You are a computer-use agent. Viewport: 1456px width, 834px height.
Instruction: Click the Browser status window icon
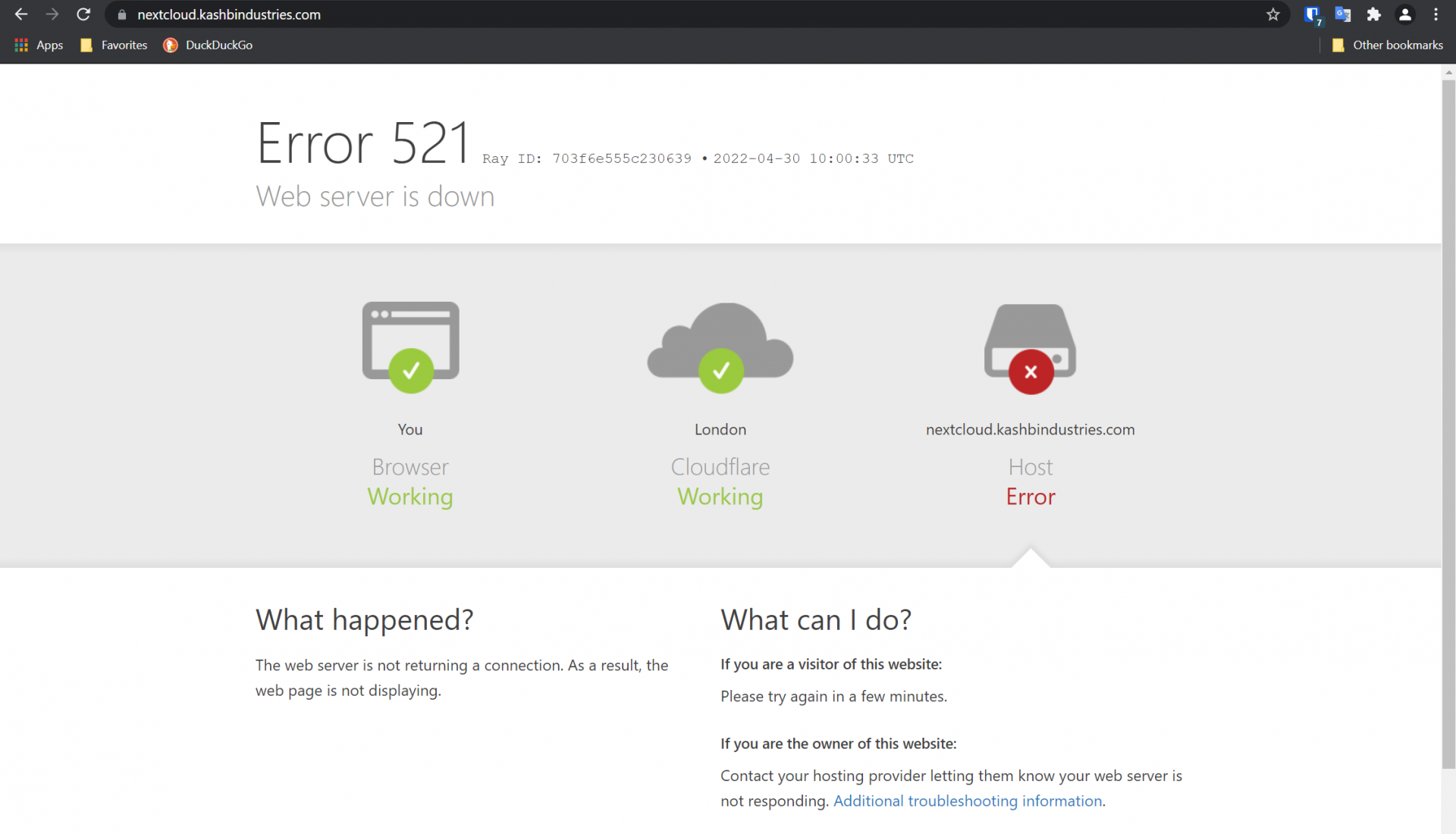(x=410, y=347)
